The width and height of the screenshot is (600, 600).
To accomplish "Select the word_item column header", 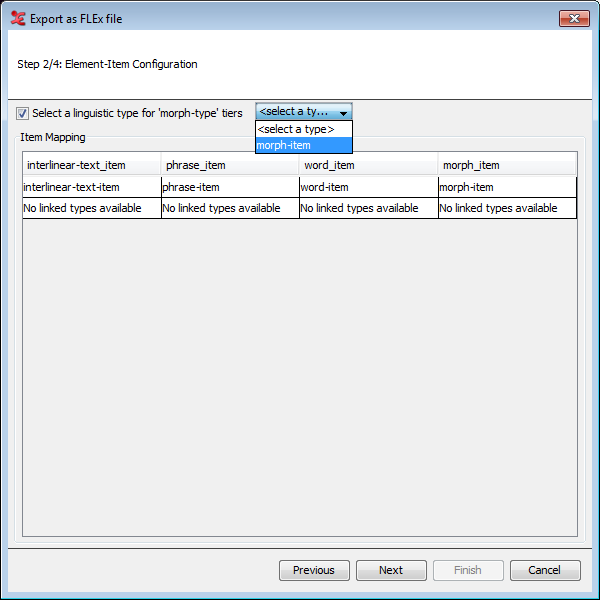I will click(x=368, y=165).
